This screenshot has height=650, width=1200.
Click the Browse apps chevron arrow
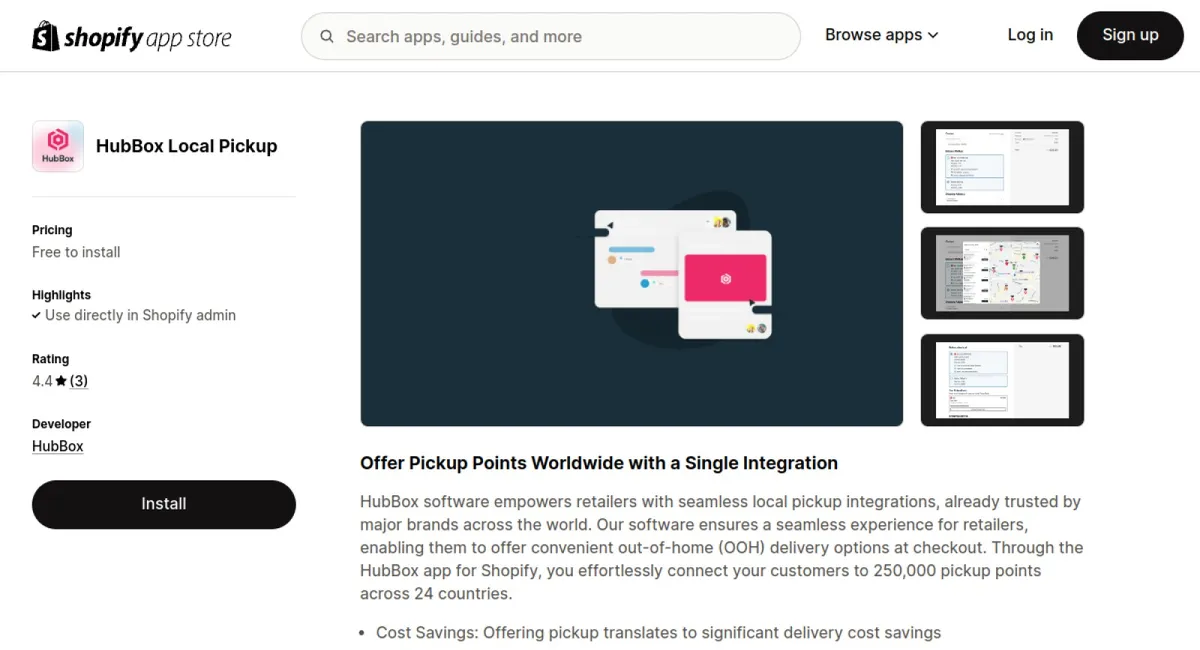[x=933, y=35]
